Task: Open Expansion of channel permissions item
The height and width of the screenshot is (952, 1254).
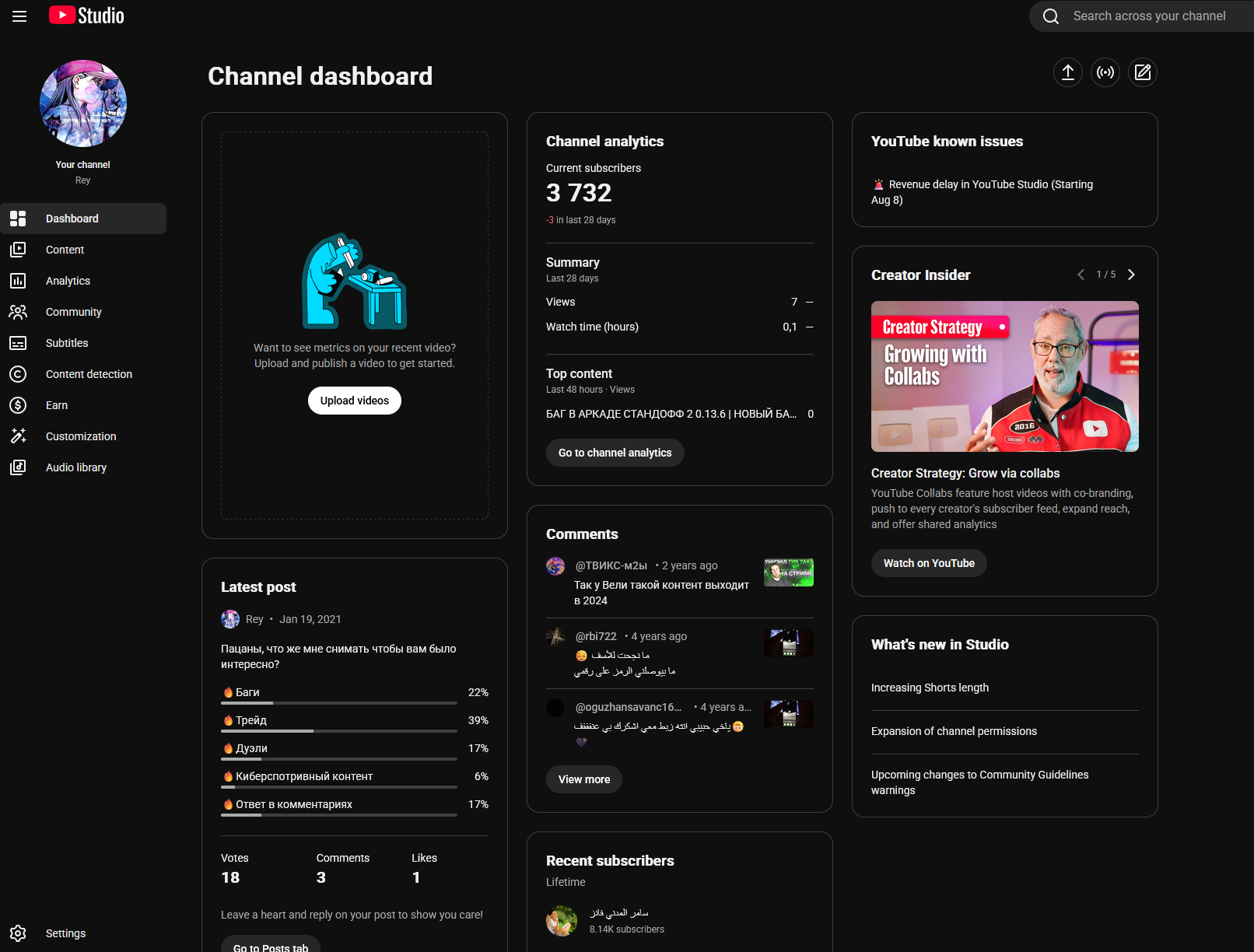Action: (955, 731)
